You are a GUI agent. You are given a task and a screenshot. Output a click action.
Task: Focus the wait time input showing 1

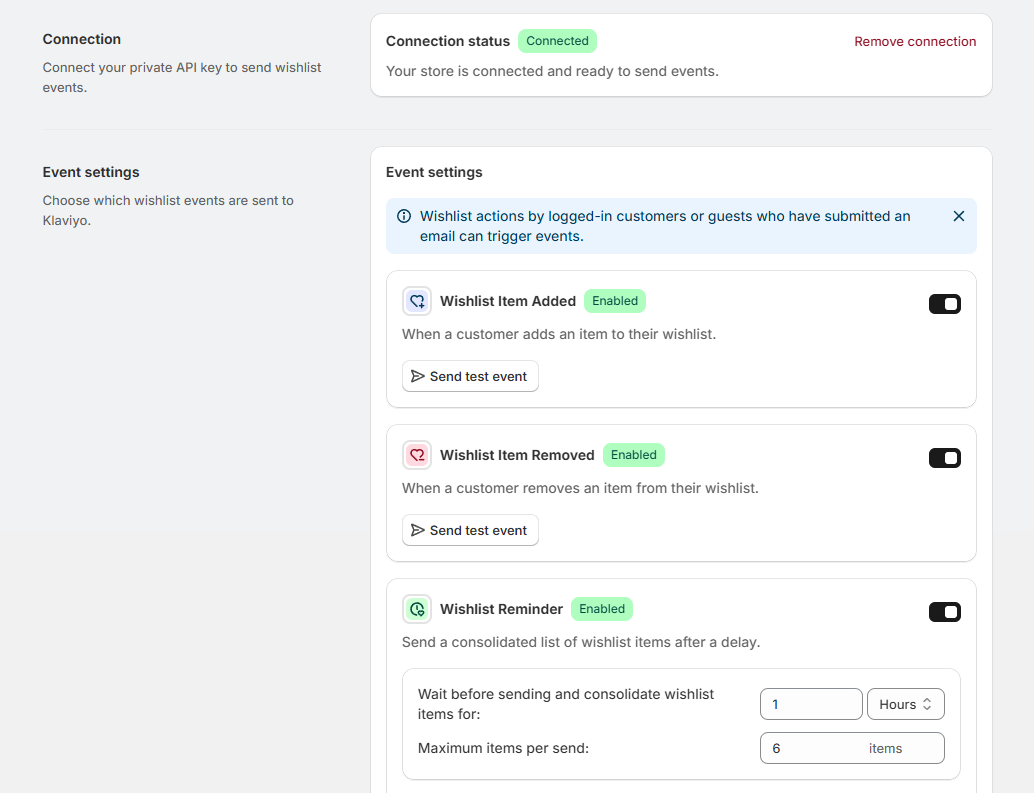811,705
